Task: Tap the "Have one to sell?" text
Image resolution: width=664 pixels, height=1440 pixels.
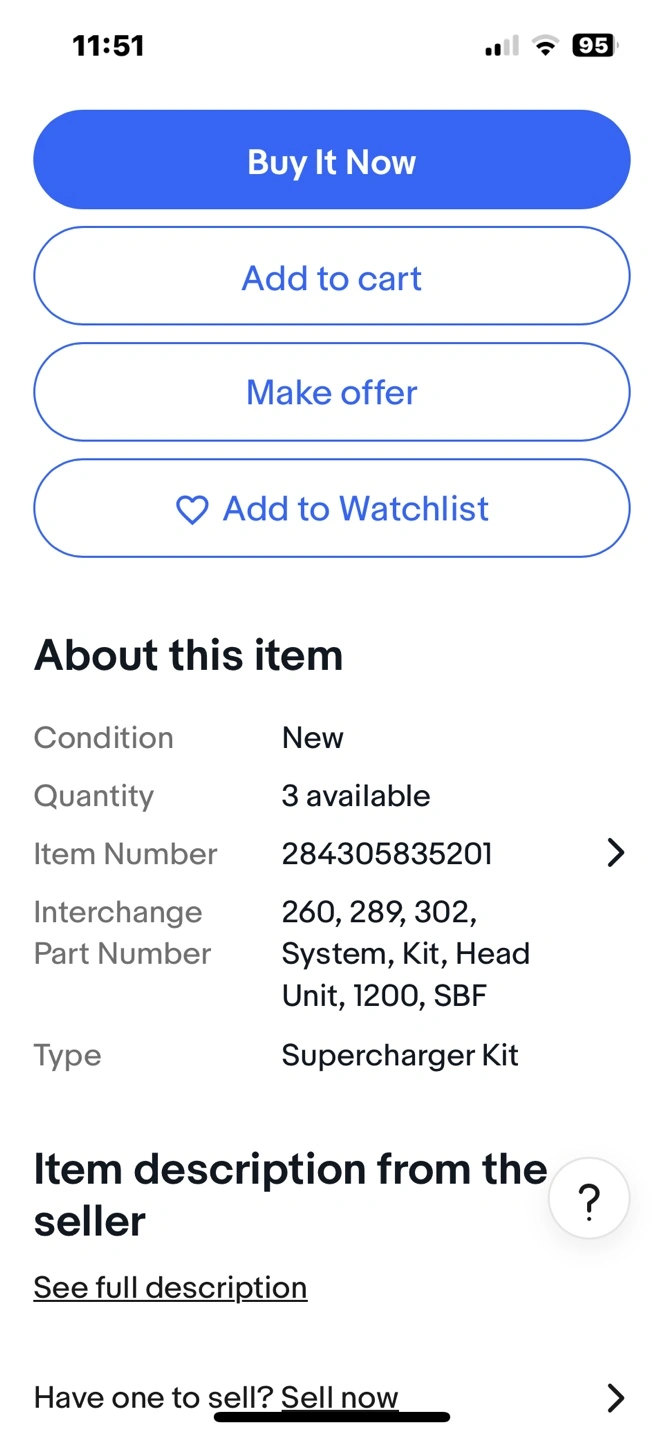Action: click(x=120, y=1397)
